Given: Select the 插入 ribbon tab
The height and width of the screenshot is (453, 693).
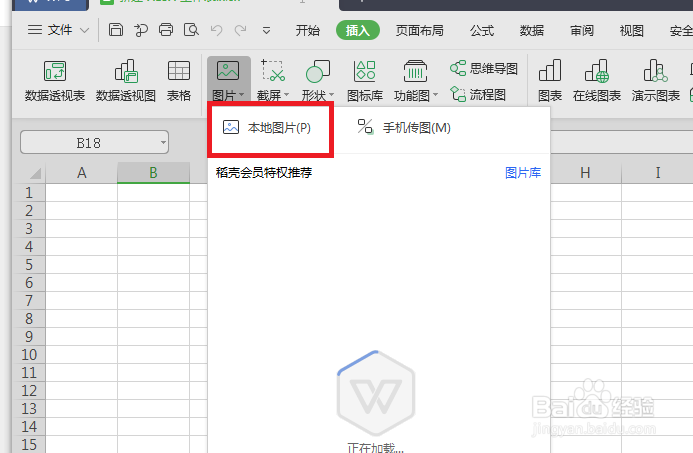Looking at the screenshot, I should [x=358, y=30].
